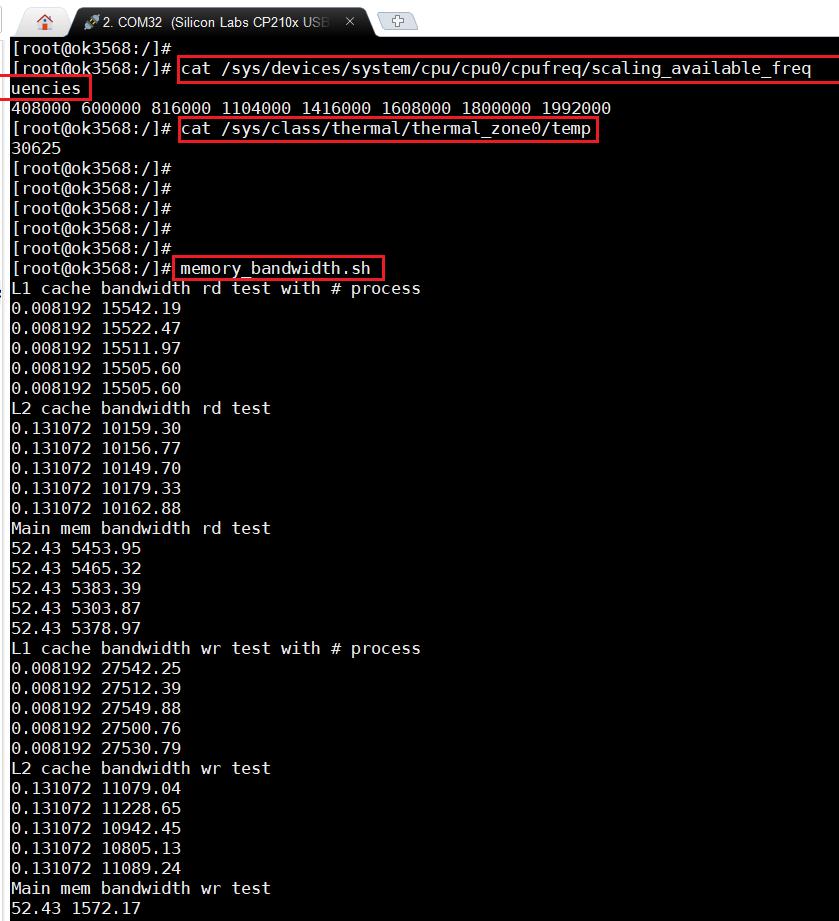Click the memory_bandwidth.sh command
Viewport: 839px width, 921px height.
tap(276, 268)
